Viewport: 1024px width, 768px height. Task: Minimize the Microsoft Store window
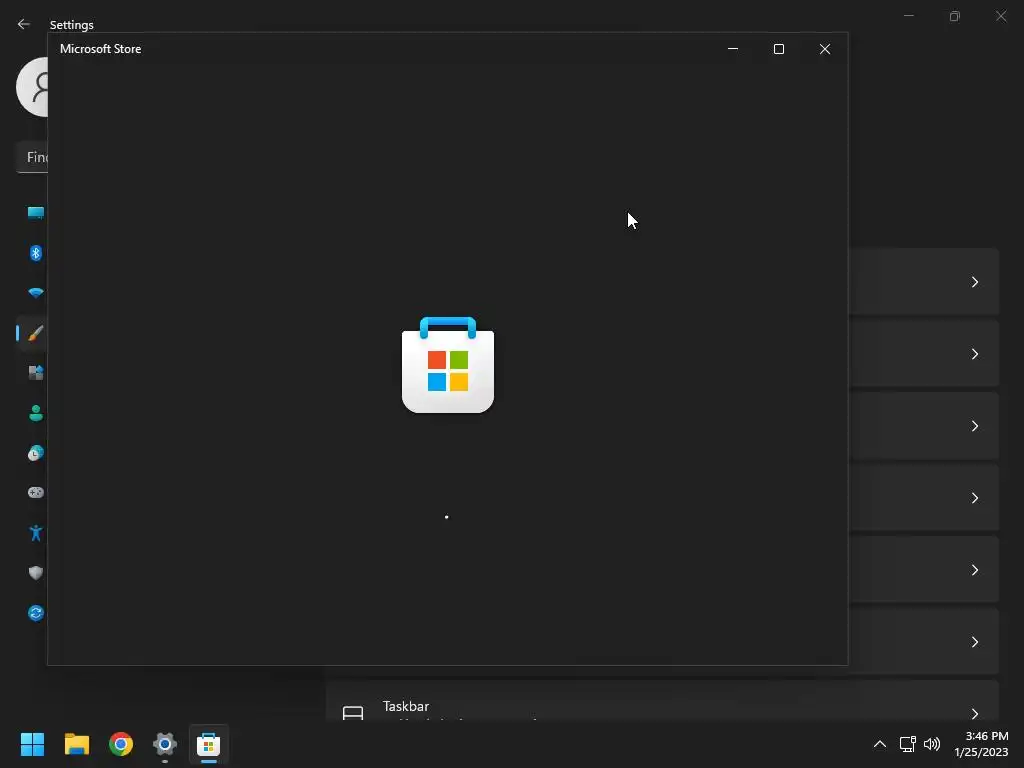(x=733, y=49)
